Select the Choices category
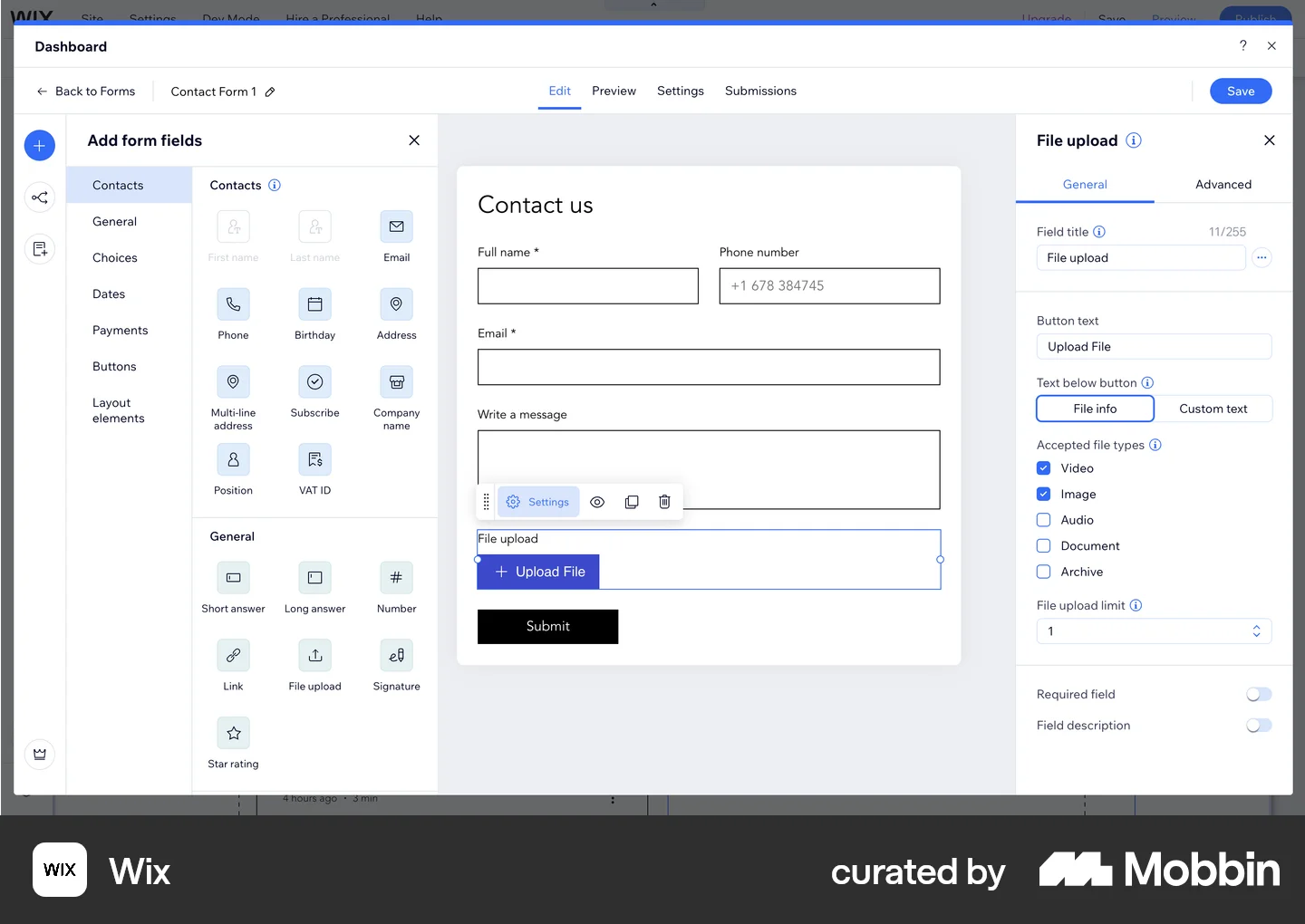The image size is (1305, 924). (x=129, y=258)
